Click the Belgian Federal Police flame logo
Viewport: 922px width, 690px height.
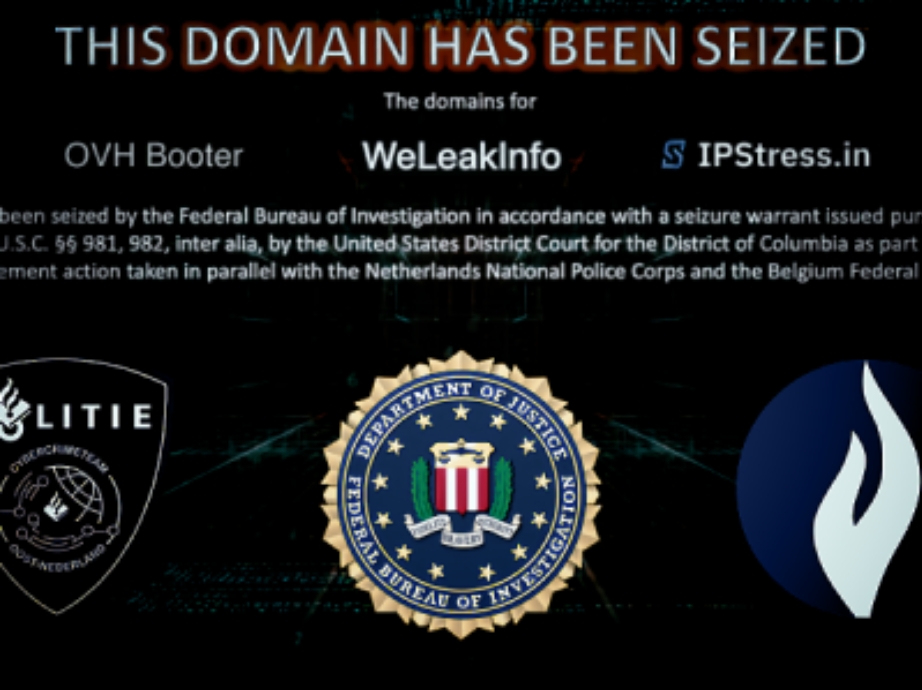click(x=830, y=489)
